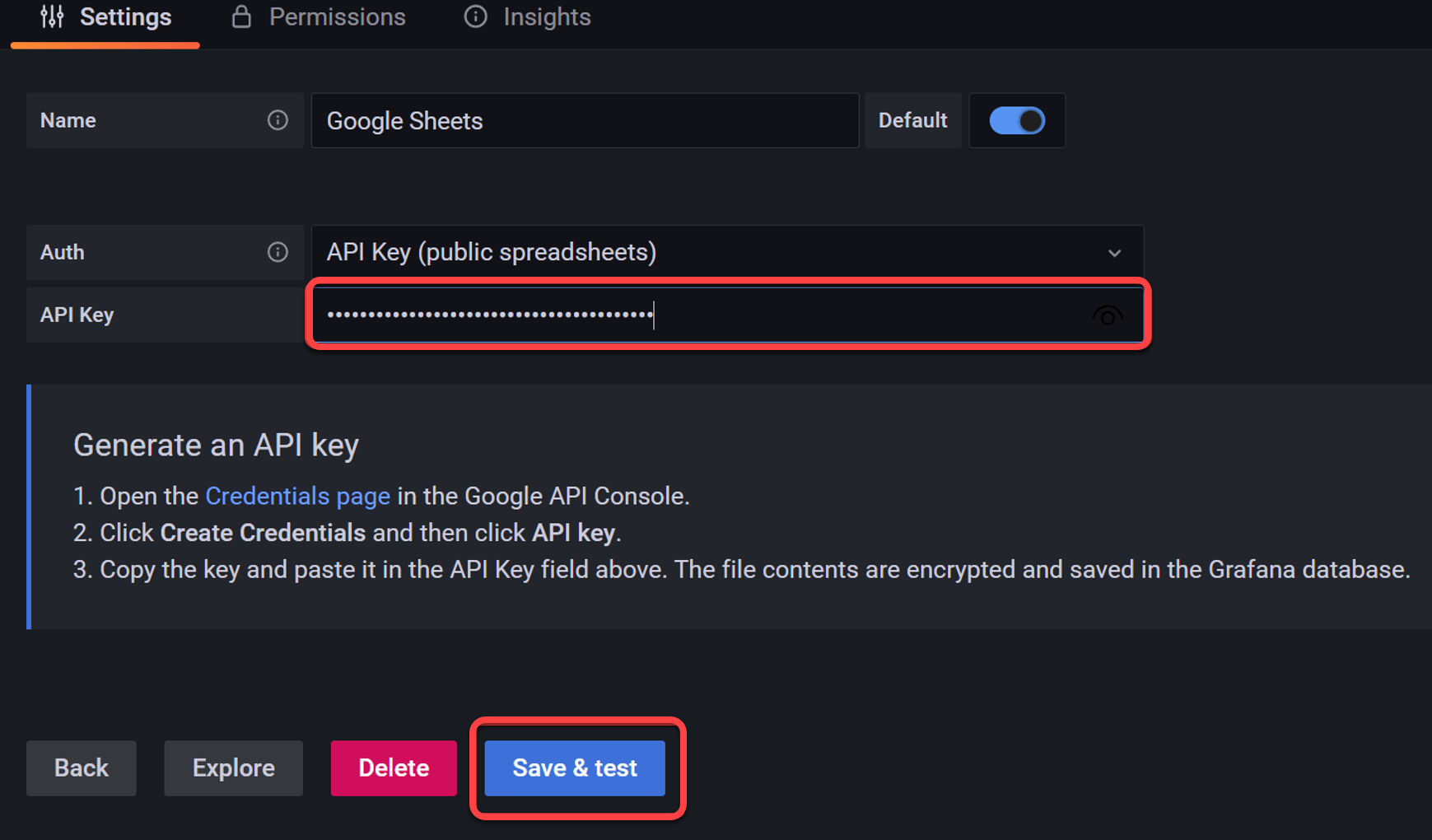The height and width of the screenshot is (840, 1432).
Task: Click the Save & test button
Action: pyautogui.click(x=575, y=768)
